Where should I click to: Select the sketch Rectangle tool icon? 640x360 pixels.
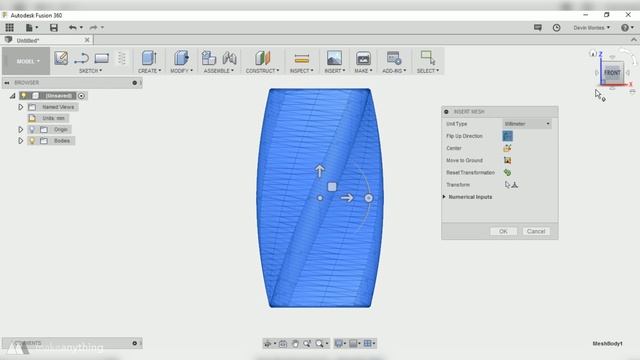coord(101,58)
